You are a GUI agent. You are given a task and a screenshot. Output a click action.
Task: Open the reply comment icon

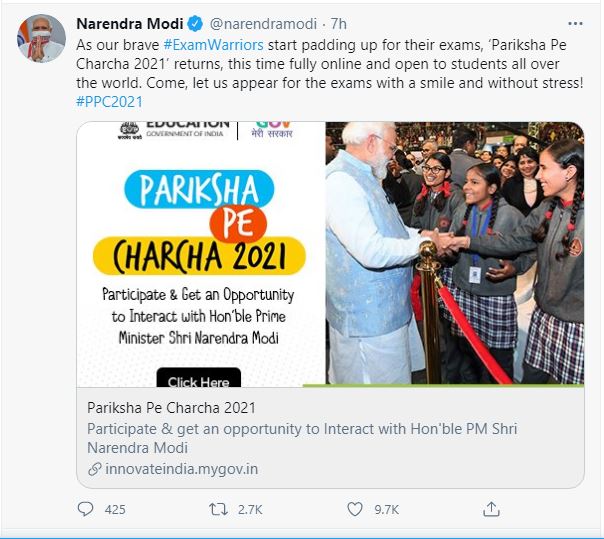[x=85, y=509]
